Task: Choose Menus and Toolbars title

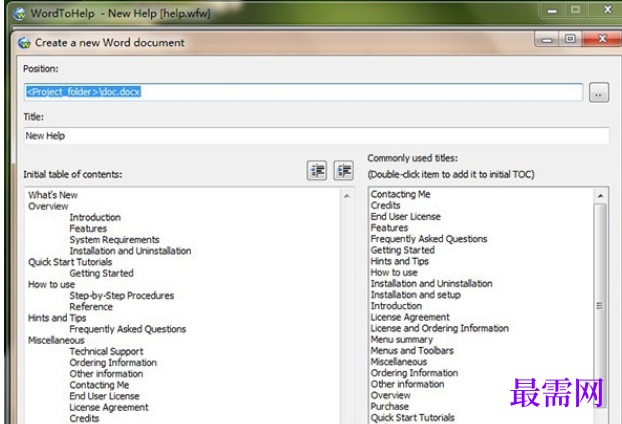Action: 412,351
